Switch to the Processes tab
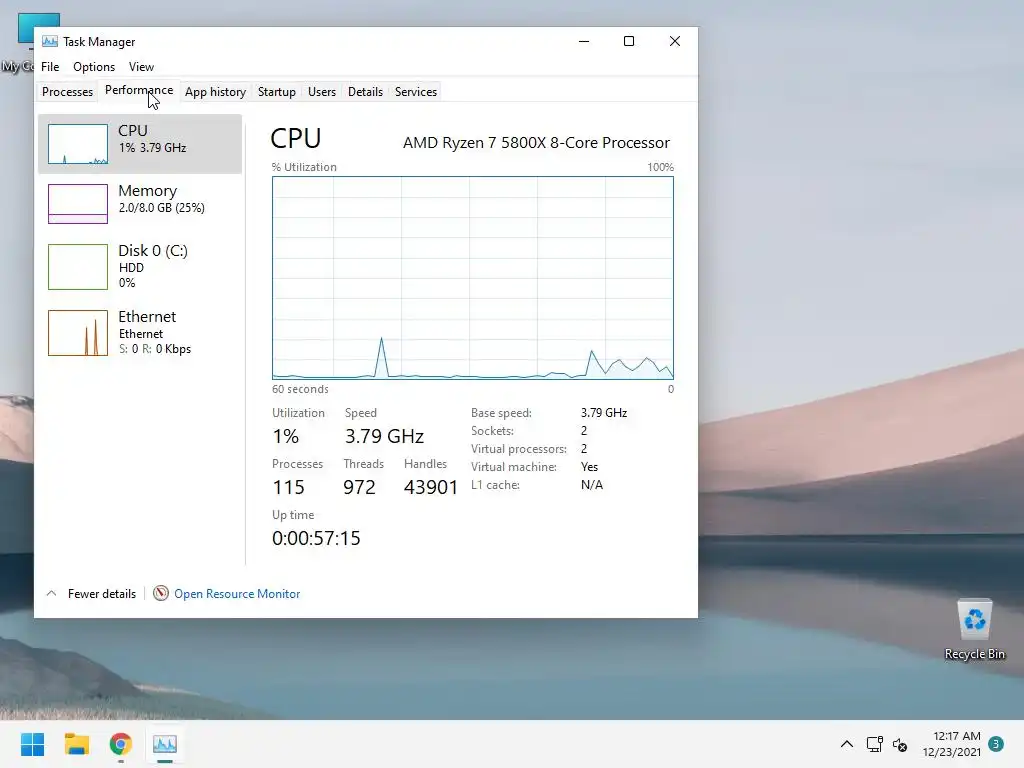1024x768 pixels. pos(67,91)
